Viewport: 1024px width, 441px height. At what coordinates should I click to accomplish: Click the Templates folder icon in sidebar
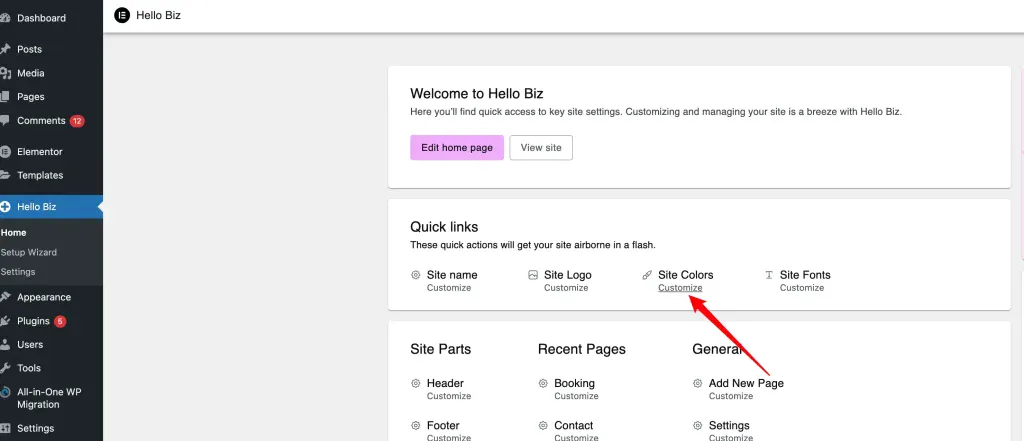click(5, 175)
